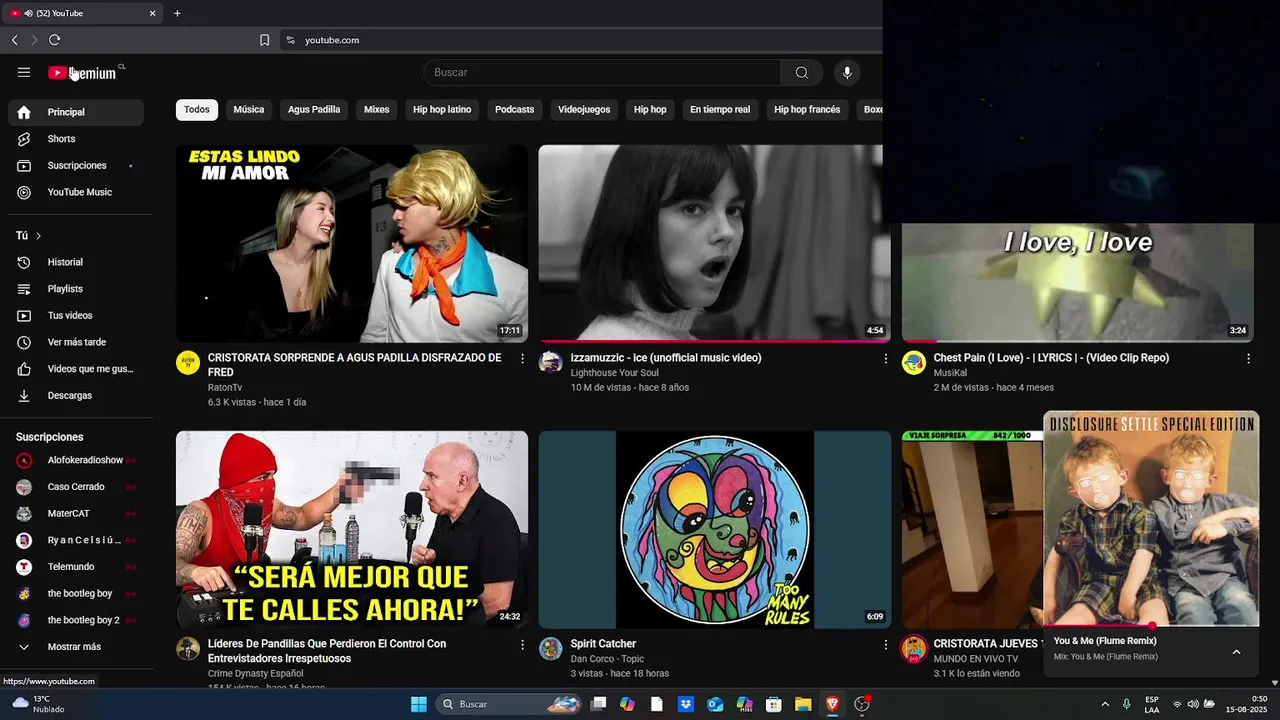
Task: Click the YouTube Premium logo
Action: tap(82, 73)
